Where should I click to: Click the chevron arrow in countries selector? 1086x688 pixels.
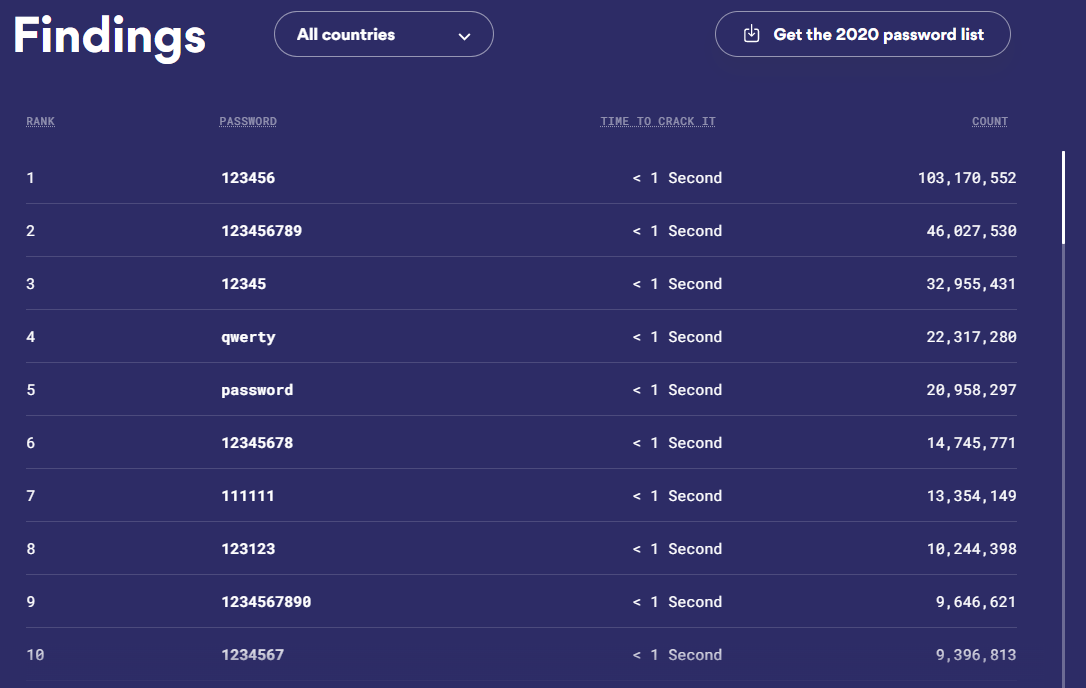click(x=464, y=36)
